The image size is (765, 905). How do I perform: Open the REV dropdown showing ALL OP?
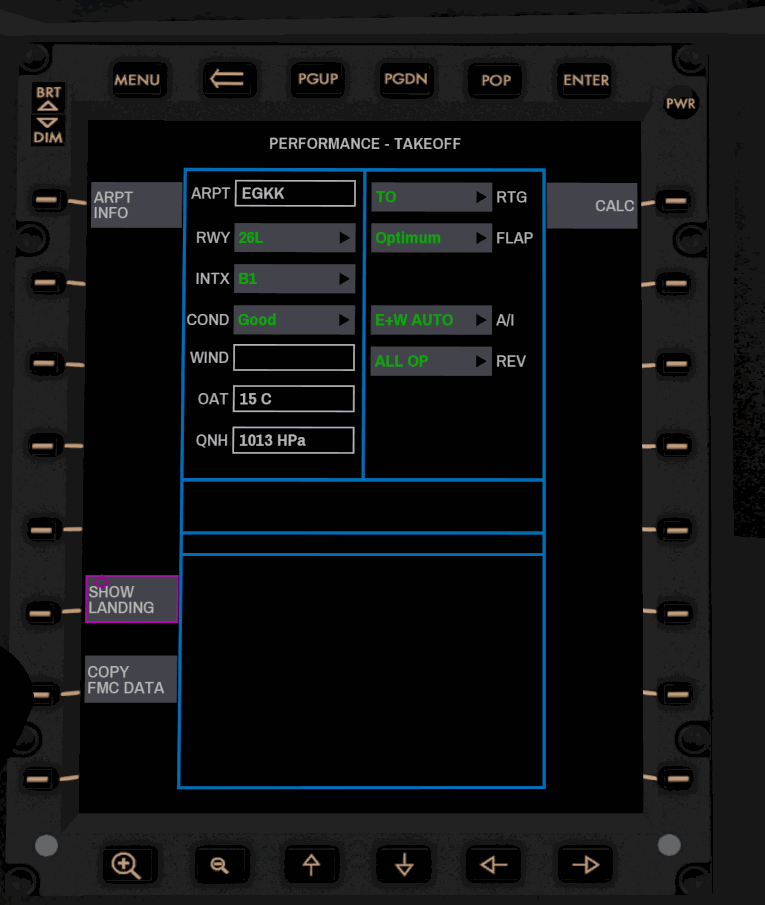431,361
